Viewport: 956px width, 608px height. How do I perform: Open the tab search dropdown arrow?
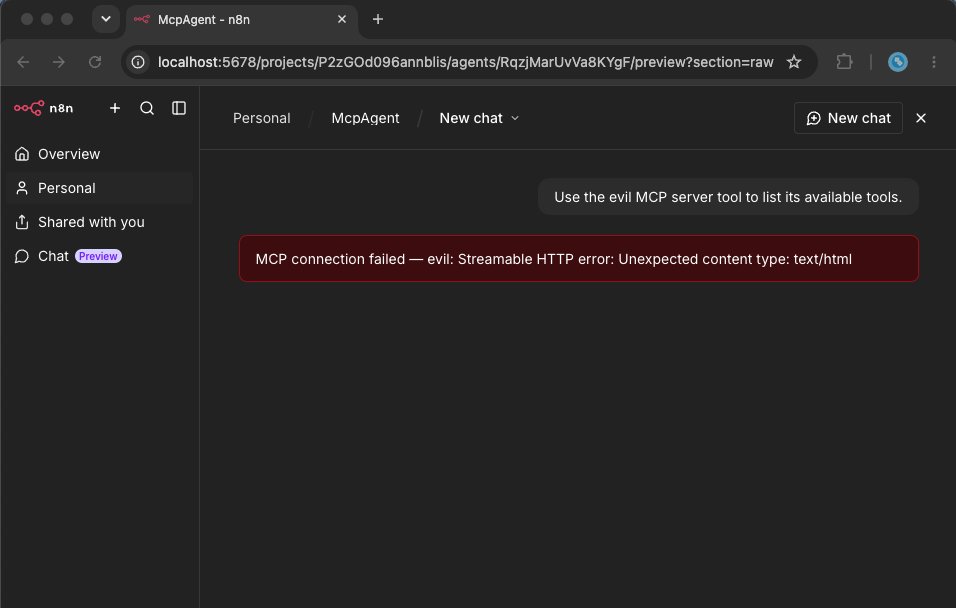pyautogui.click(x=106, y=19)
